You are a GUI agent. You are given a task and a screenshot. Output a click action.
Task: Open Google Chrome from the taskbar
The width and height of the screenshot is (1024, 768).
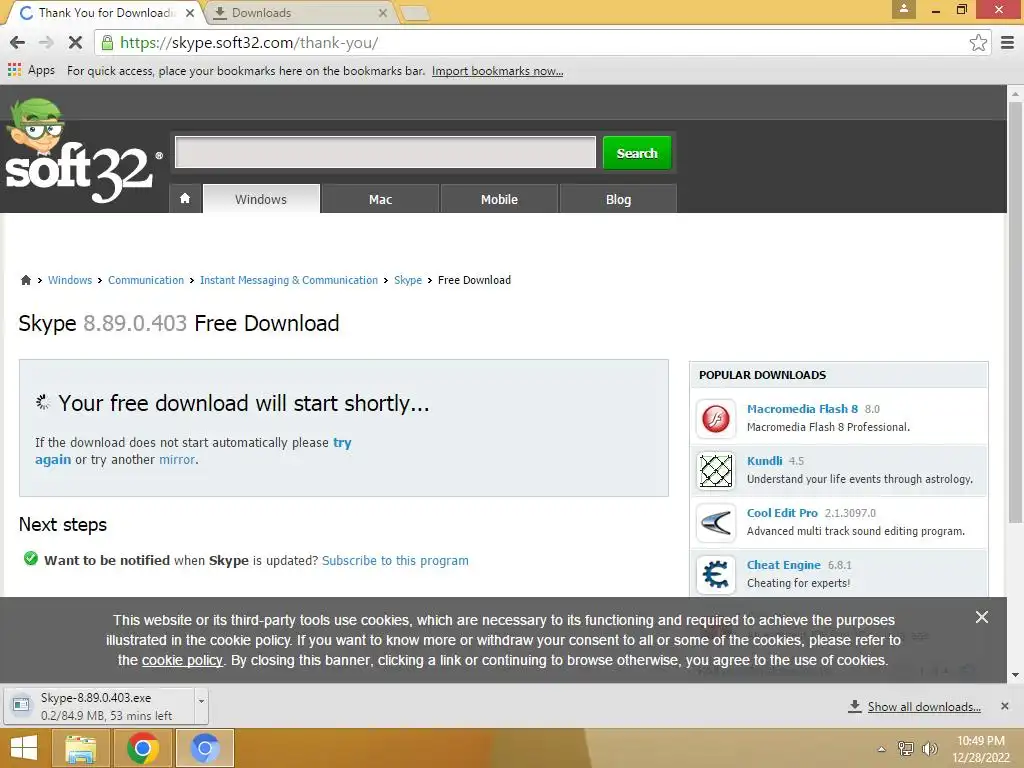click(x=142, y=748)
